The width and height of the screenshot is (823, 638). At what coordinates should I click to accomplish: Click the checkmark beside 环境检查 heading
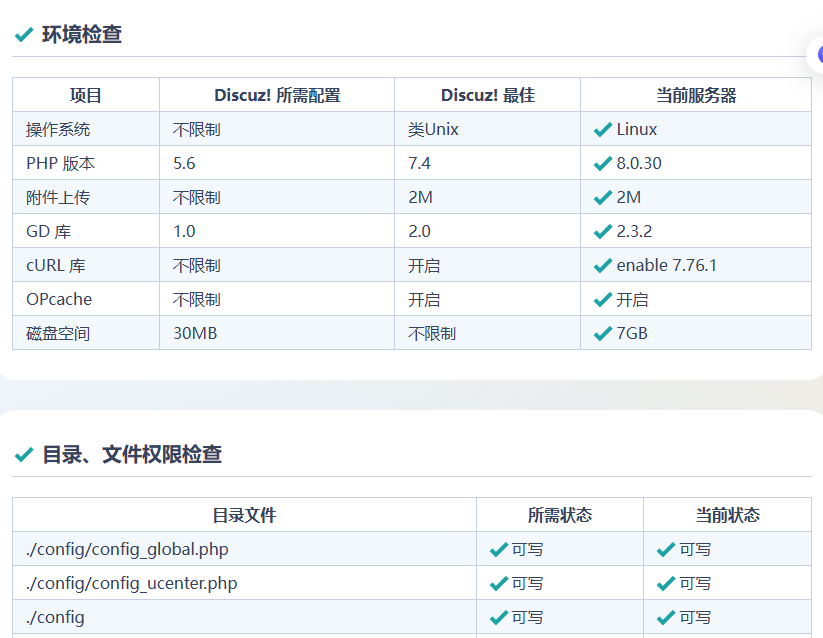(24, 35)
